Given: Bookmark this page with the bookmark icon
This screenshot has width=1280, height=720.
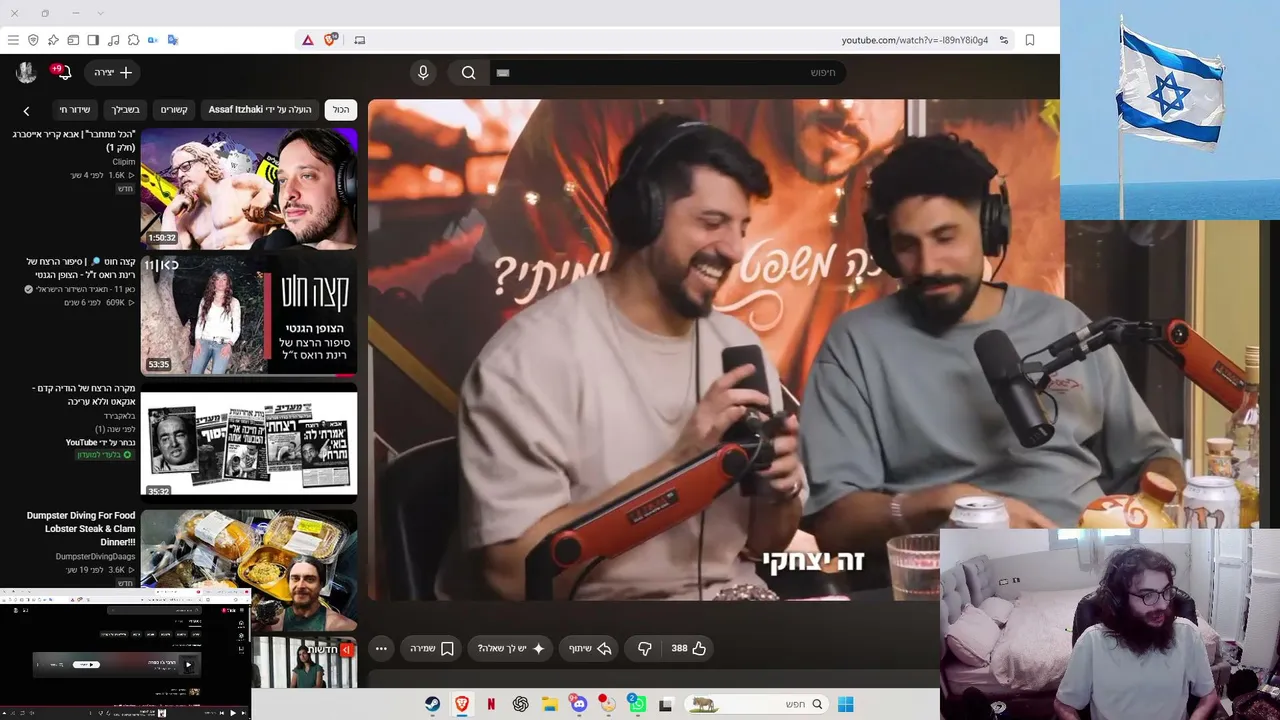Looking at the screenshot, I should (x=1030, y=40).
